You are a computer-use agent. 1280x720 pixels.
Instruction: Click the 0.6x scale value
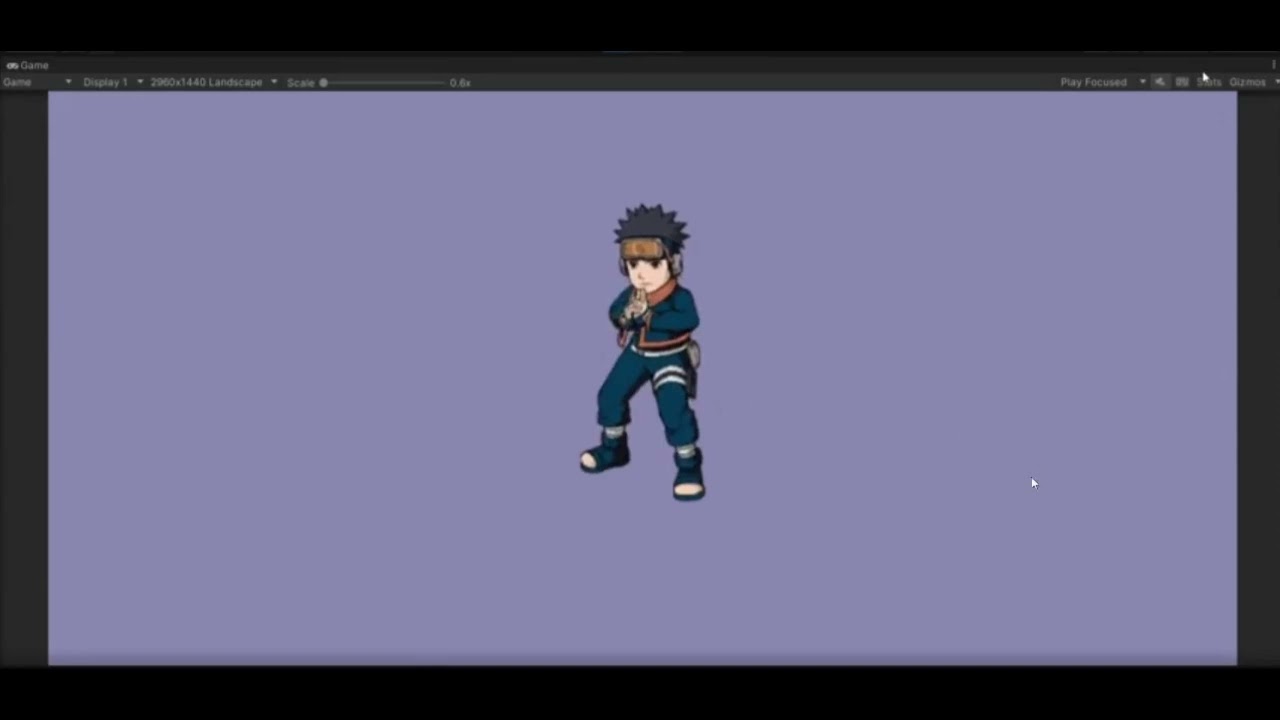pyautogui.click(x=460, y=83)
